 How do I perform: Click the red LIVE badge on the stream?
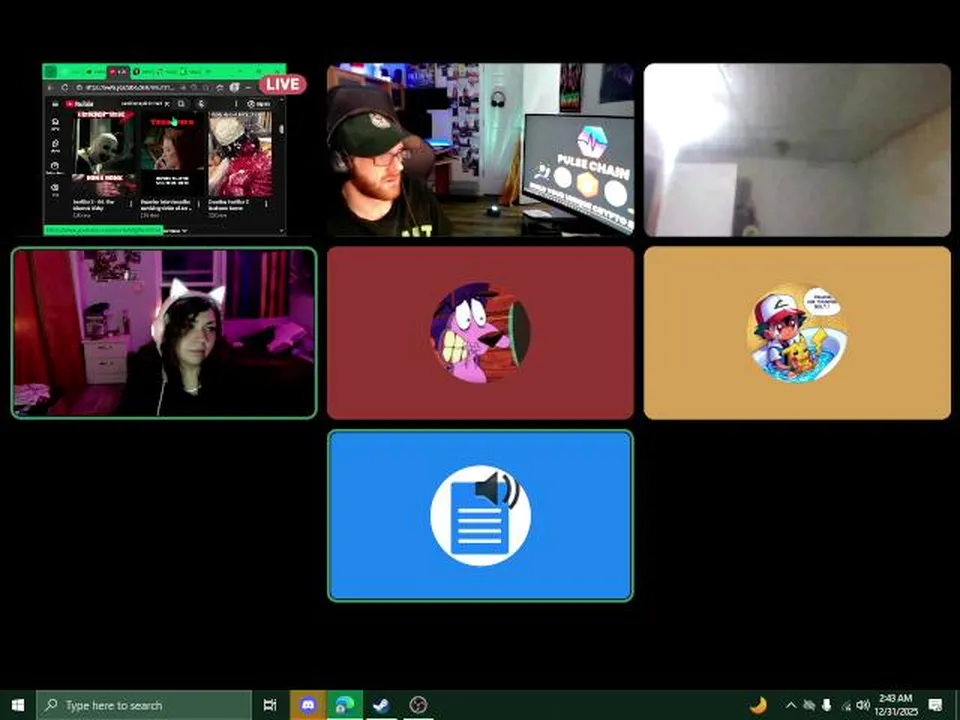[283, 84]
